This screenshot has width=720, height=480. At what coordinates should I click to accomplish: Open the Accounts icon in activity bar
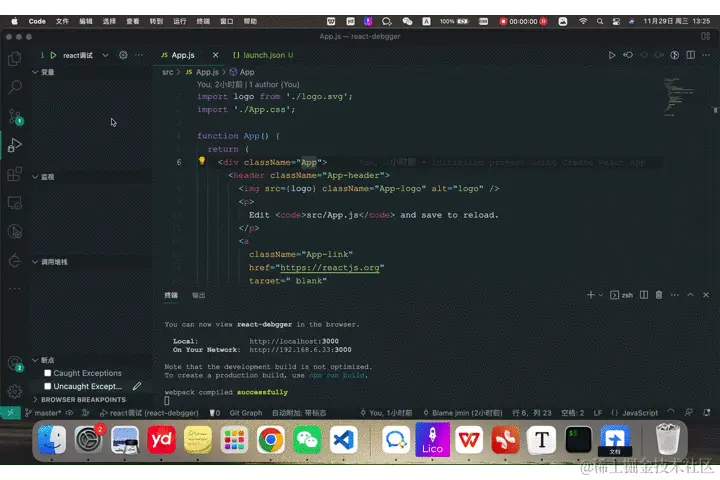[x=15, y=364]
